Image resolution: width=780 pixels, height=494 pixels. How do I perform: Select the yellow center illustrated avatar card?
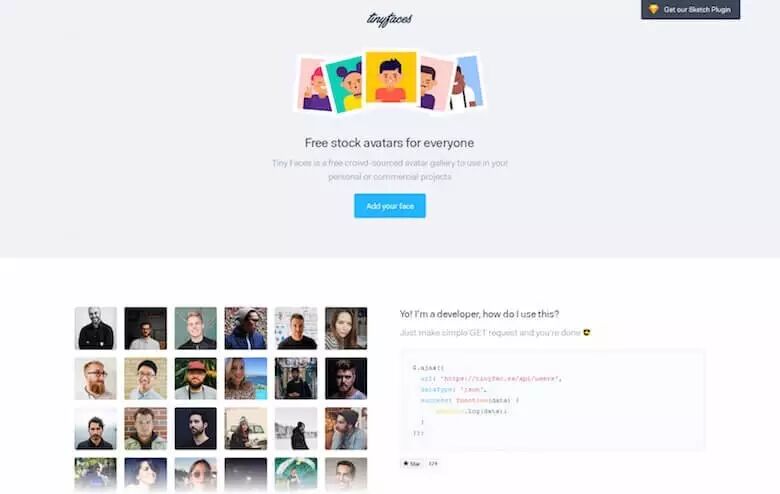click(391, 76)
